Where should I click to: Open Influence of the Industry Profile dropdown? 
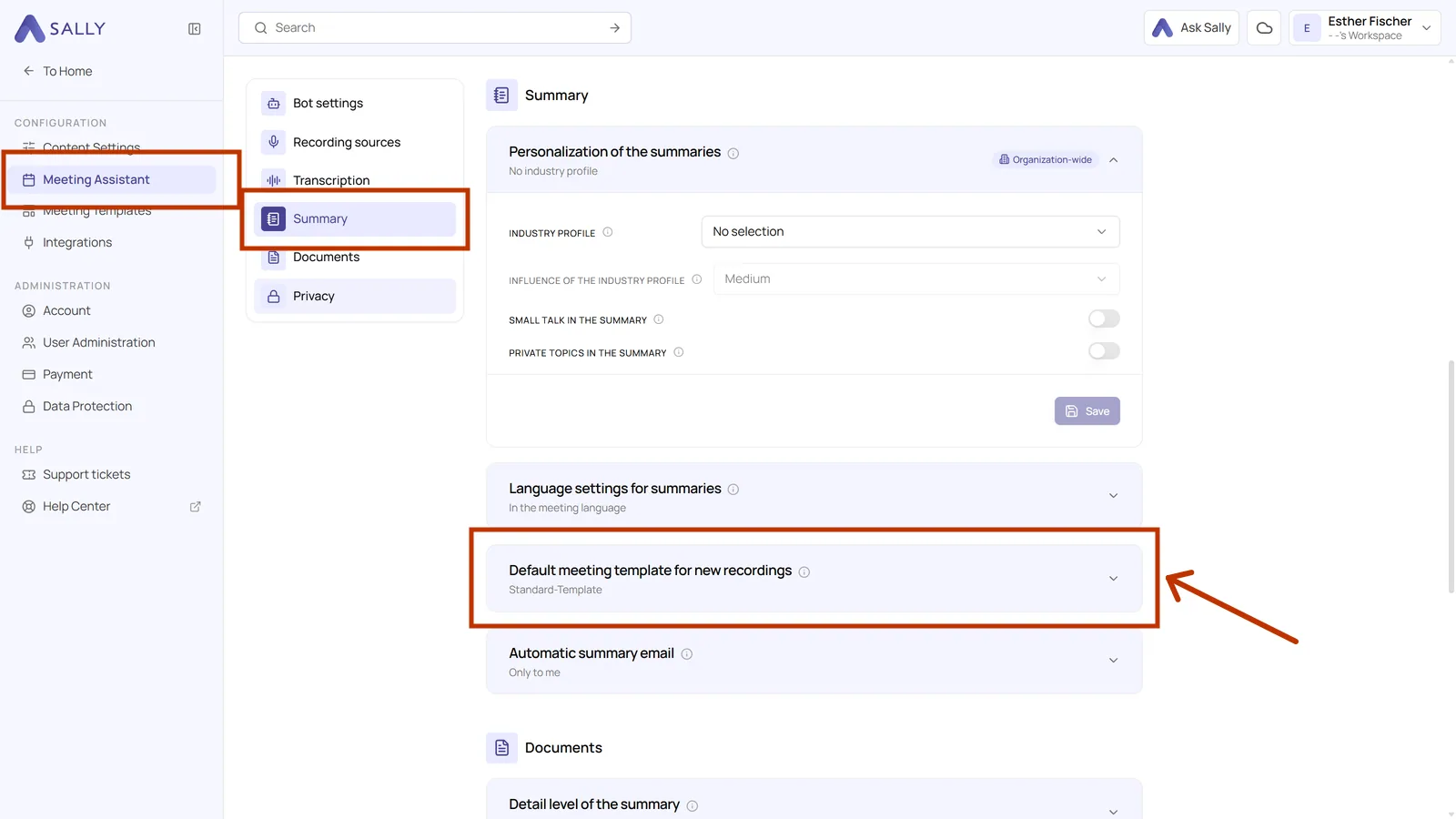click(916, 279)
